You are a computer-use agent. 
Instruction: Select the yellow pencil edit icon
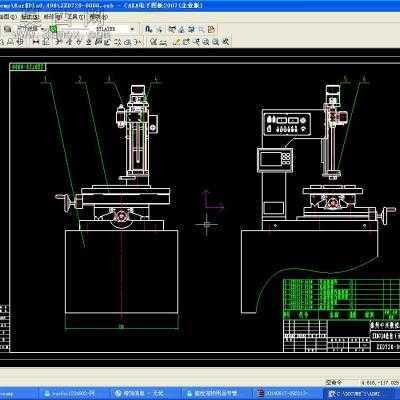point(177,42)
